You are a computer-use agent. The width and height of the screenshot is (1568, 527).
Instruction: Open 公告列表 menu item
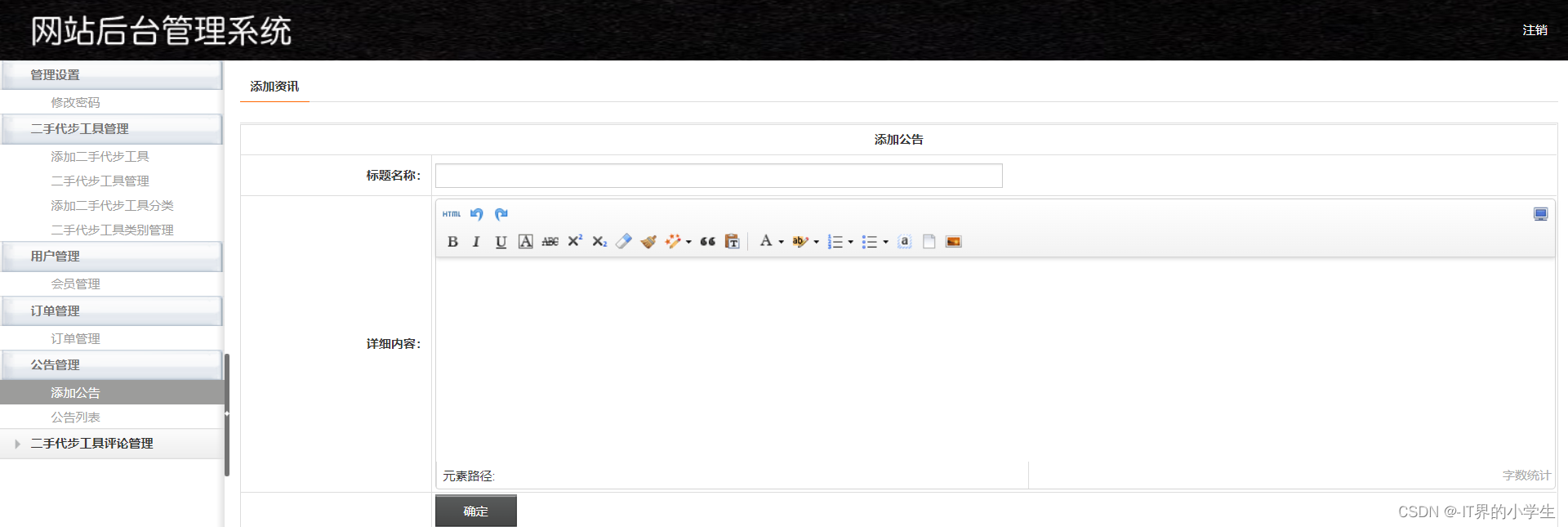tap(75, 417)
